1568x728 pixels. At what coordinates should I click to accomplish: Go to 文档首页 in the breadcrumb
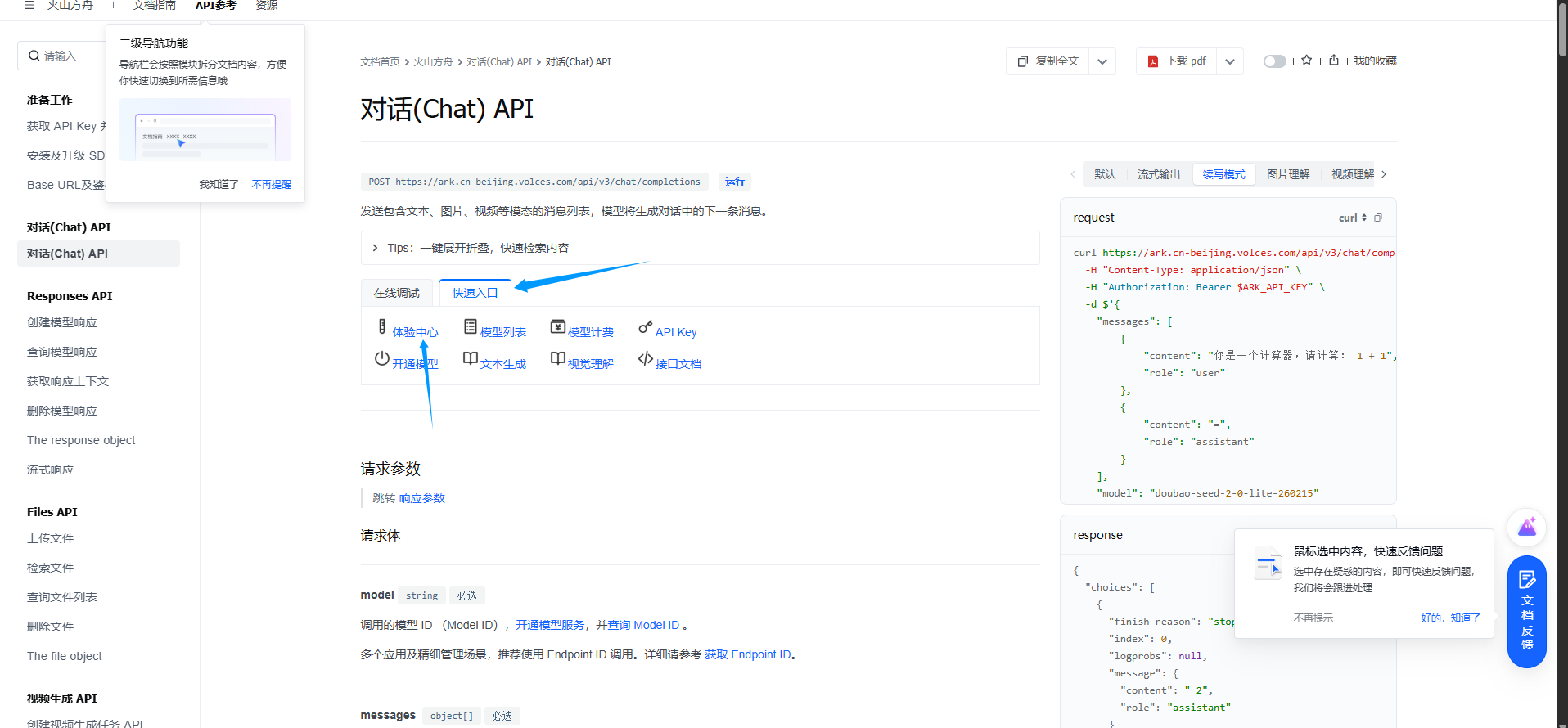point(380,62)
